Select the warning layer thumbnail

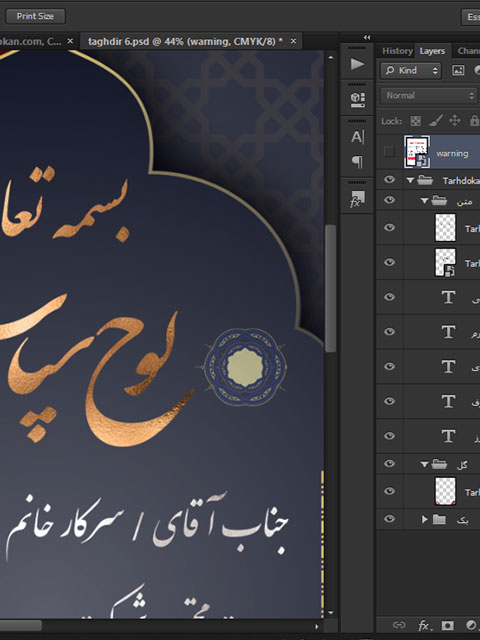(417, 152)
